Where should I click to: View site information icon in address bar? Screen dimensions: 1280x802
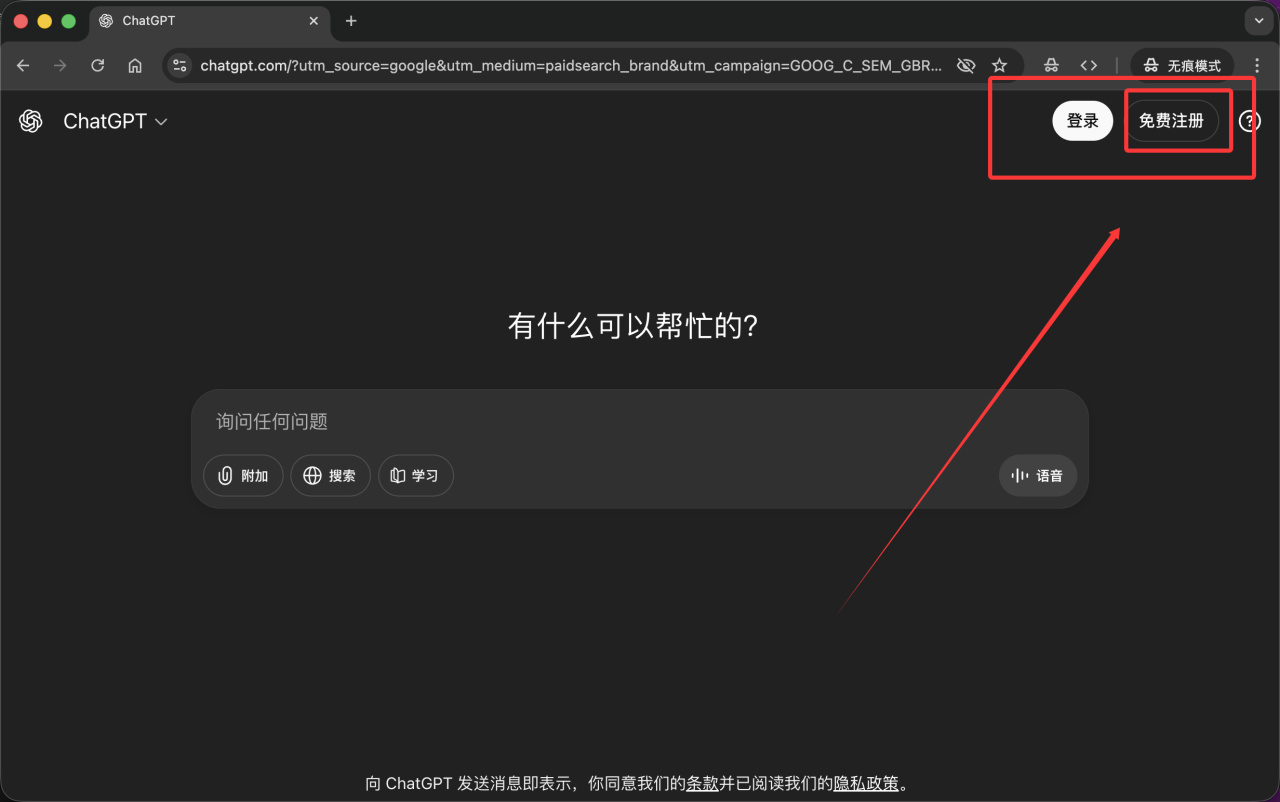click(180, 65)
